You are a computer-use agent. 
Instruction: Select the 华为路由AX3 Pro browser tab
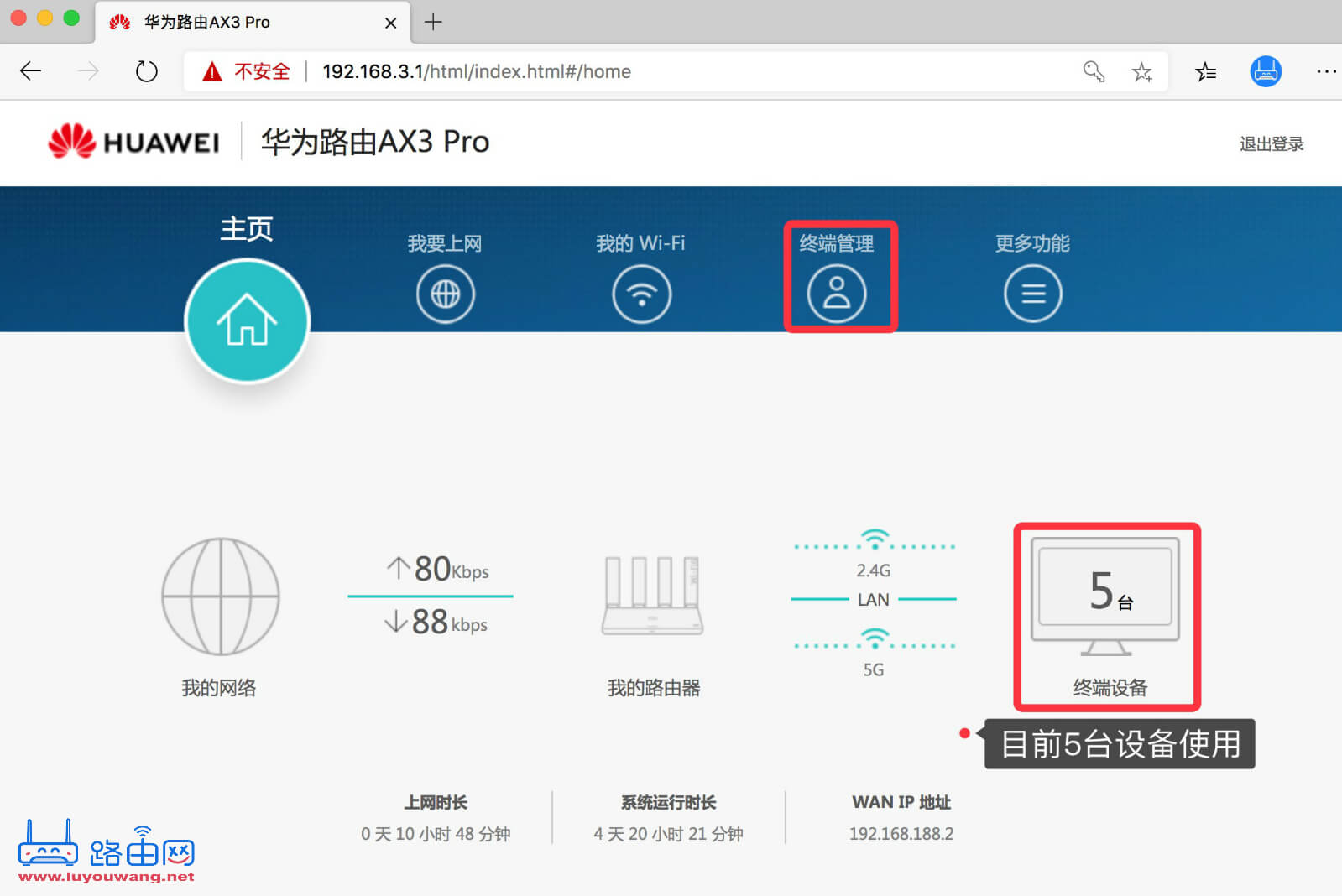pos(253,23)
